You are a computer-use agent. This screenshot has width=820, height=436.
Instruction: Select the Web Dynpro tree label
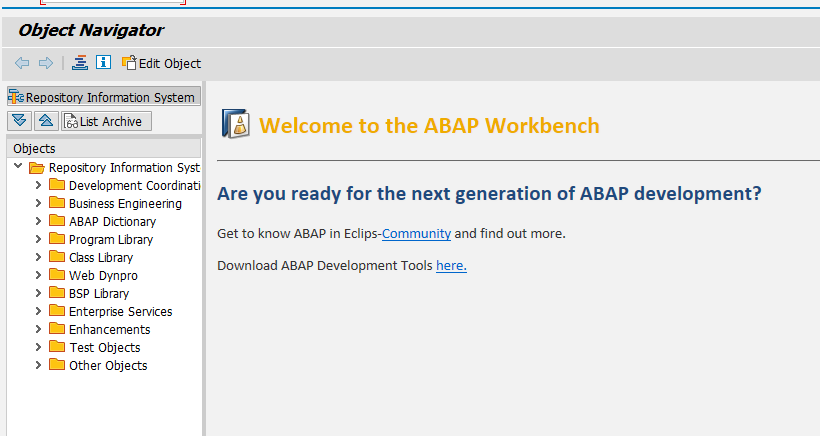click(x=104, y=276)
